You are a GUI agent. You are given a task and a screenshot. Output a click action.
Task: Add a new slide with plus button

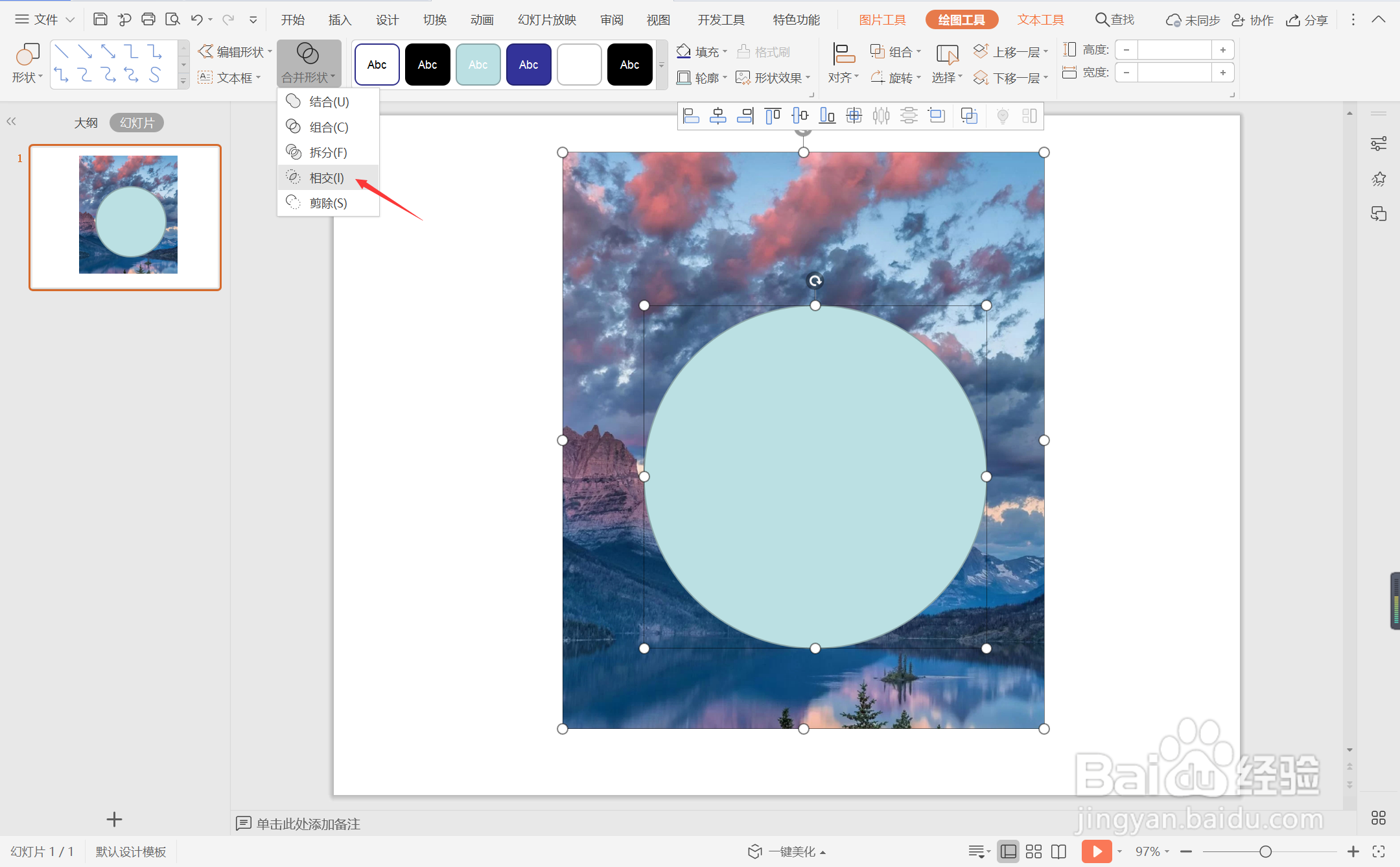point(114,820)
